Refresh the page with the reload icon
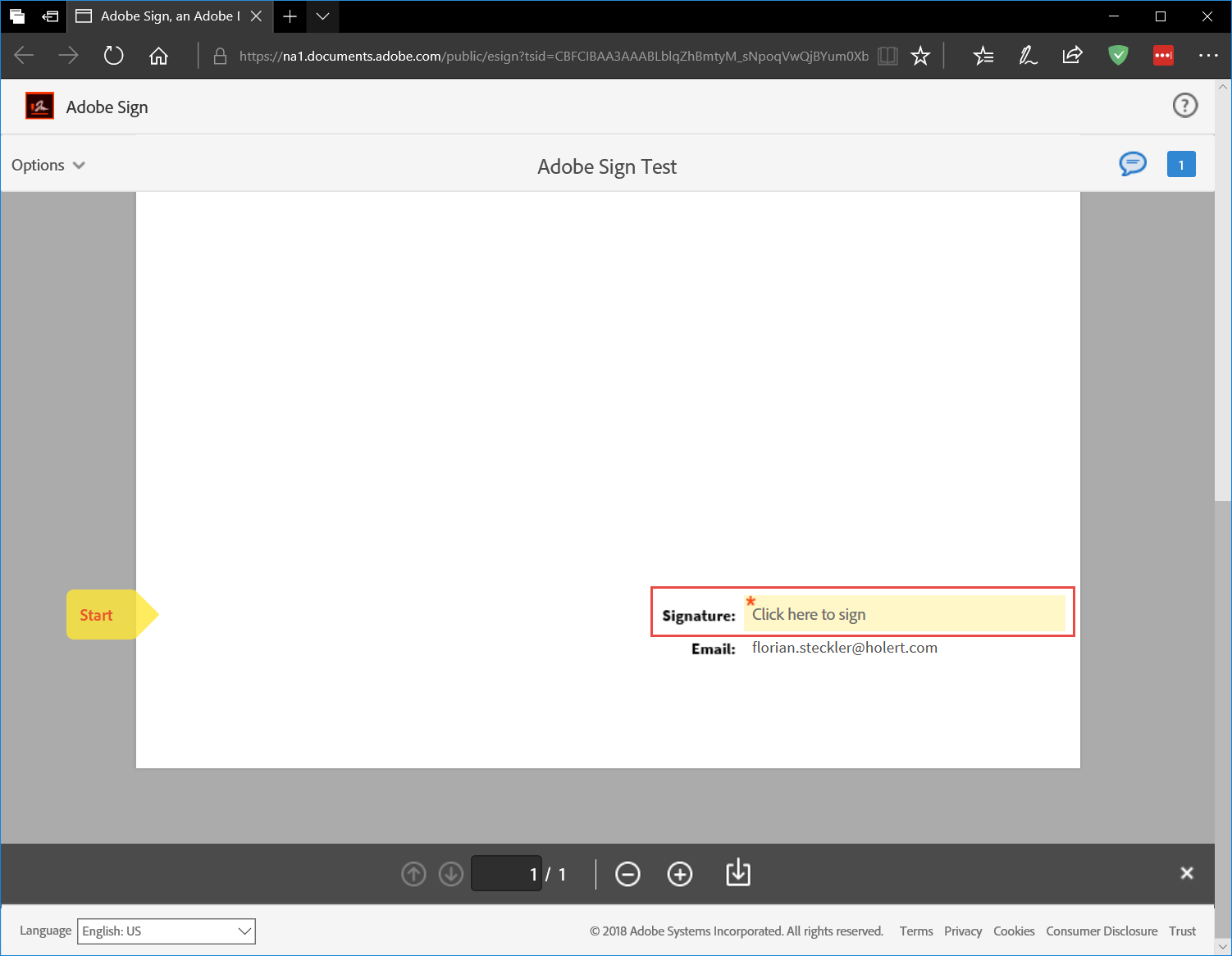This screenshot has width=1232, height=956. pos(113,56)
